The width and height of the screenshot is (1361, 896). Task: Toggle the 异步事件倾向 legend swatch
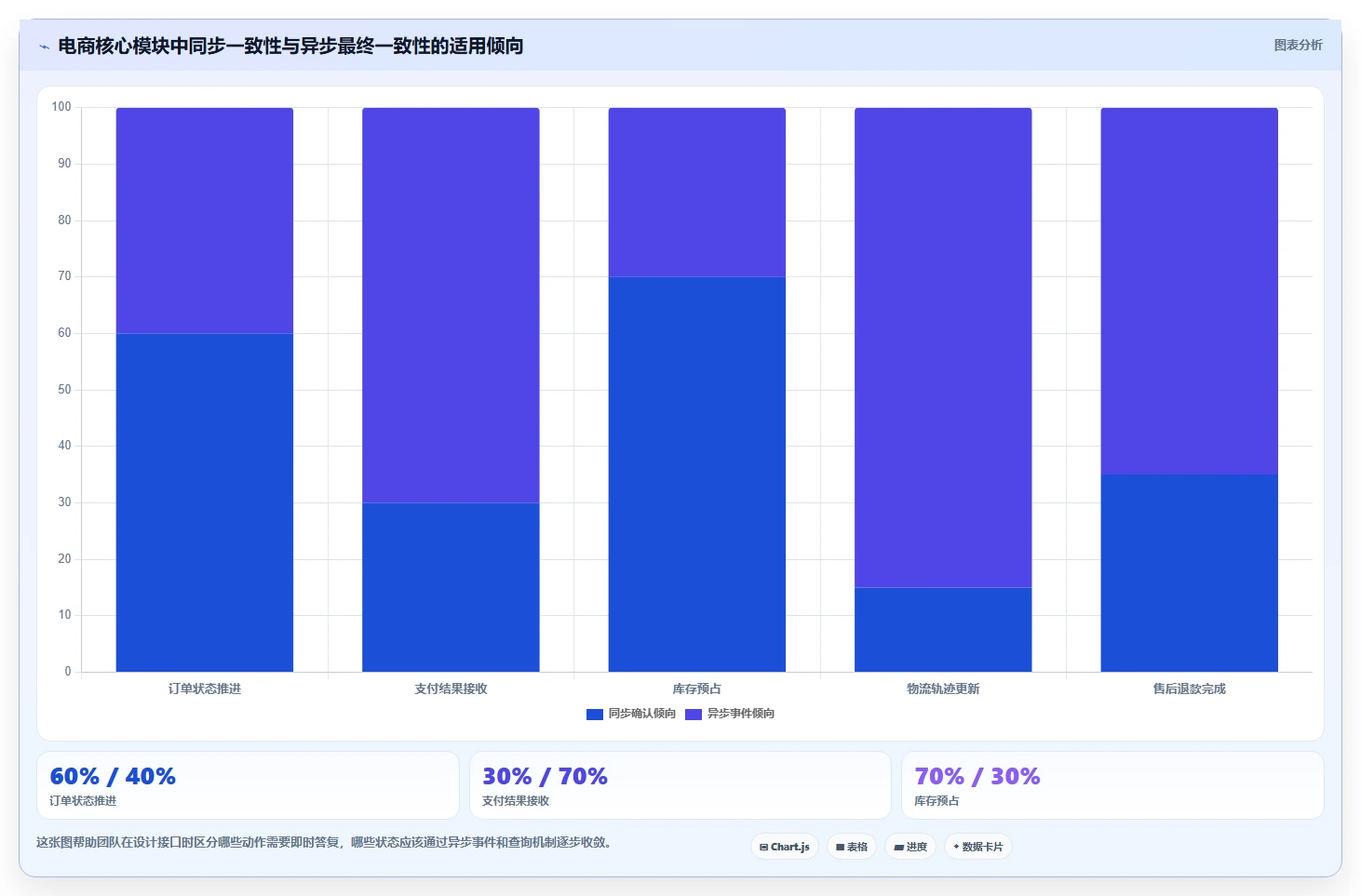[694, 715]
